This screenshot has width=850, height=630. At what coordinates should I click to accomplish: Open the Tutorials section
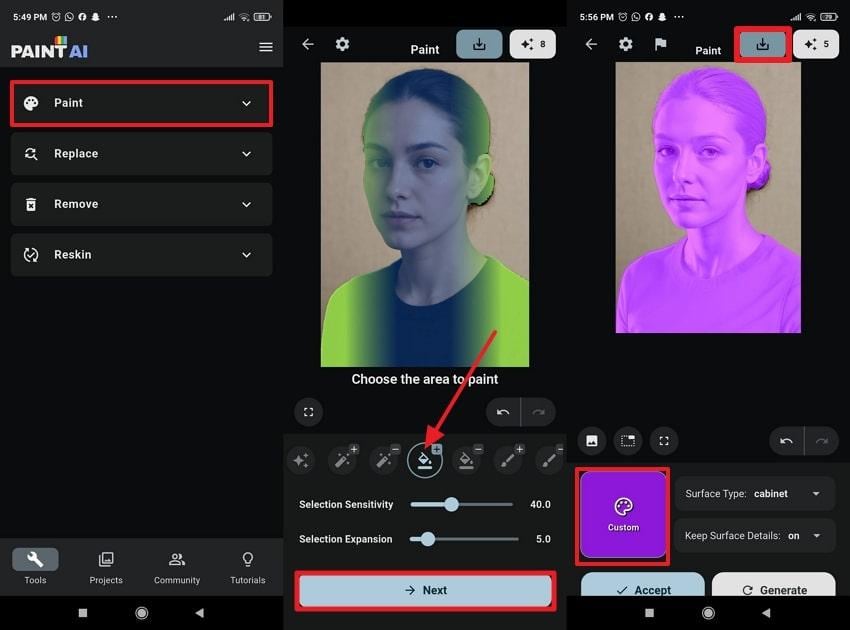[247, 568]
